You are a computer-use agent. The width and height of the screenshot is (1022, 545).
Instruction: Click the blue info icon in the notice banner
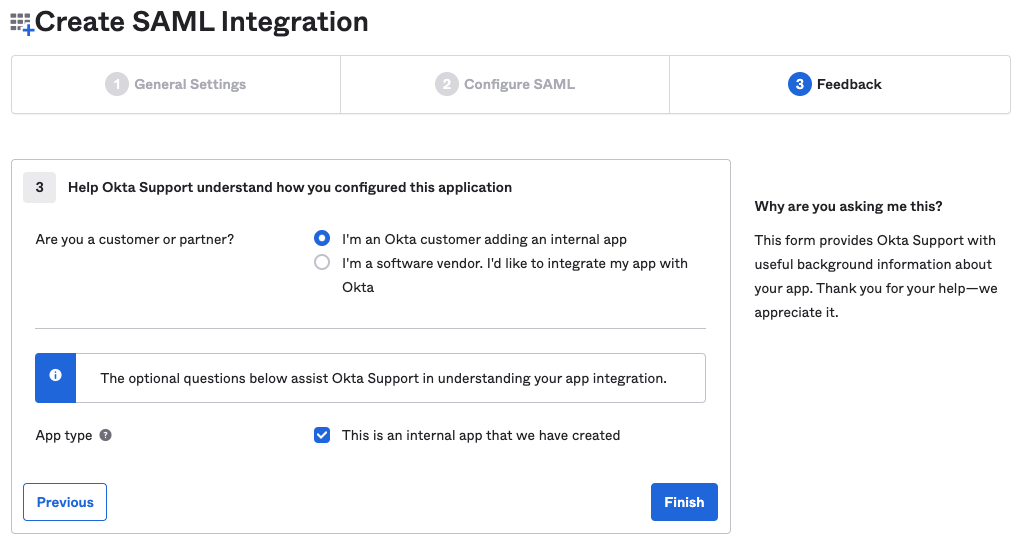55,376
